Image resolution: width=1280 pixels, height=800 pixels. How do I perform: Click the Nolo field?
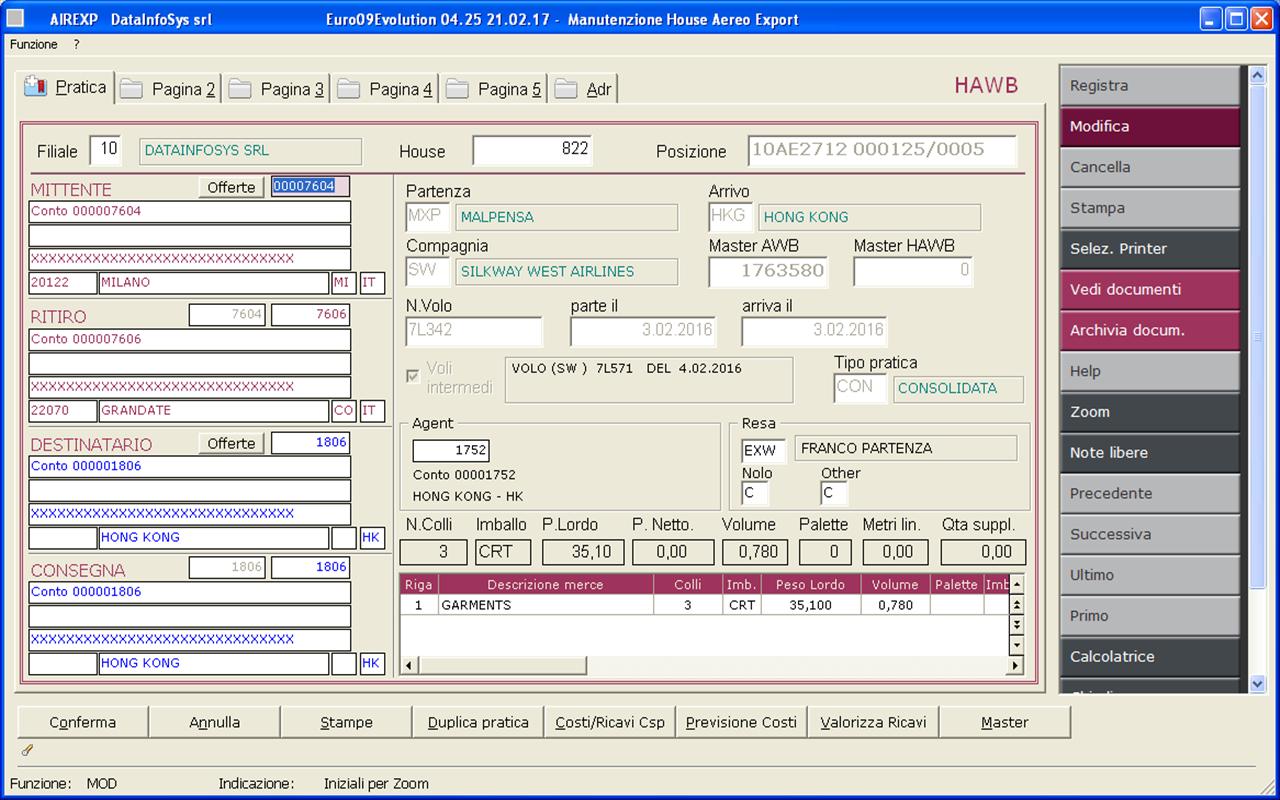point(755,493)
